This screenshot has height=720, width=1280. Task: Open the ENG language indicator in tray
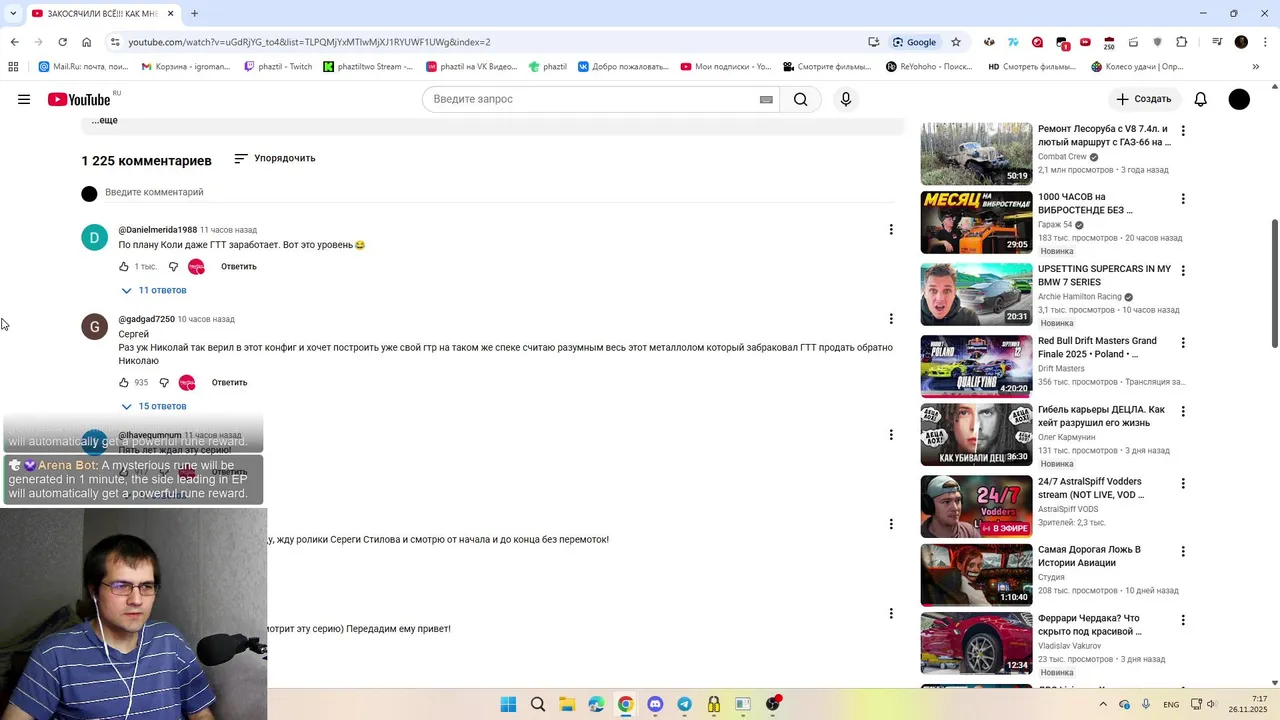pos(1170,705)
